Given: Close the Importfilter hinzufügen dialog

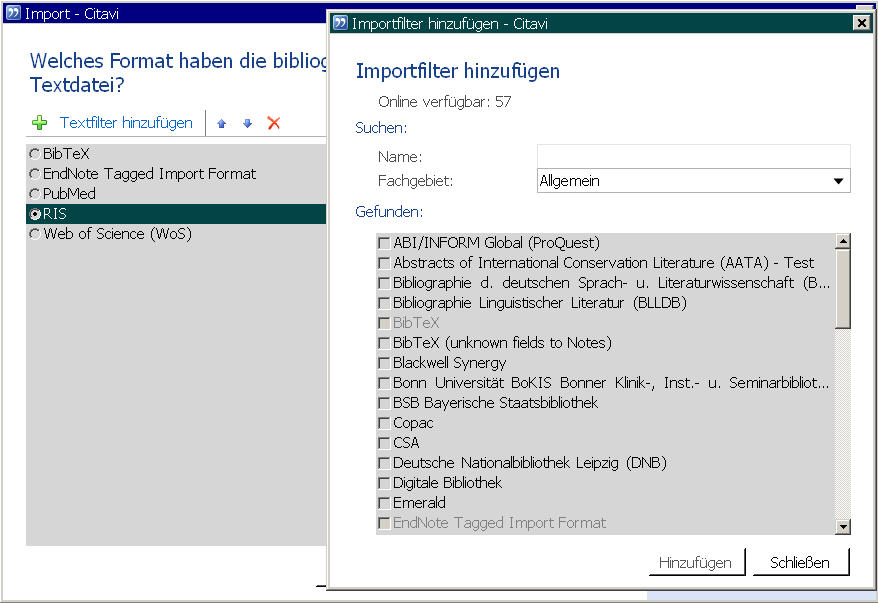Looking at the screenshot, I should click(x=861, y=23).
